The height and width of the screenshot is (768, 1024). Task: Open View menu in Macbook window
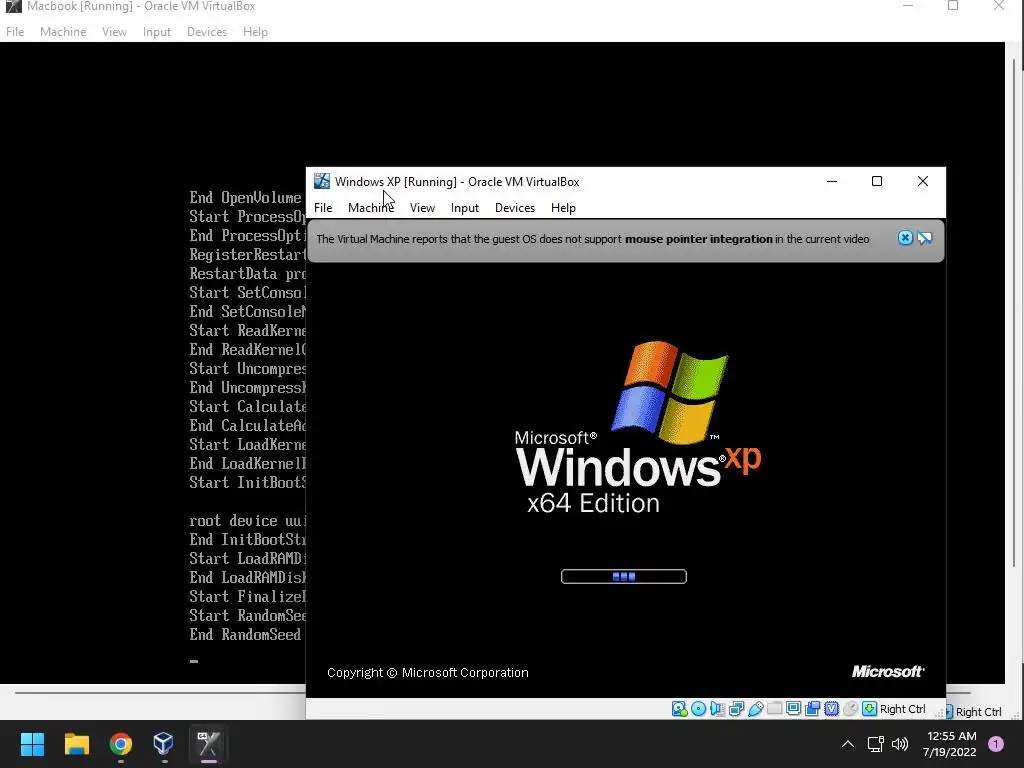click(114, 32)
